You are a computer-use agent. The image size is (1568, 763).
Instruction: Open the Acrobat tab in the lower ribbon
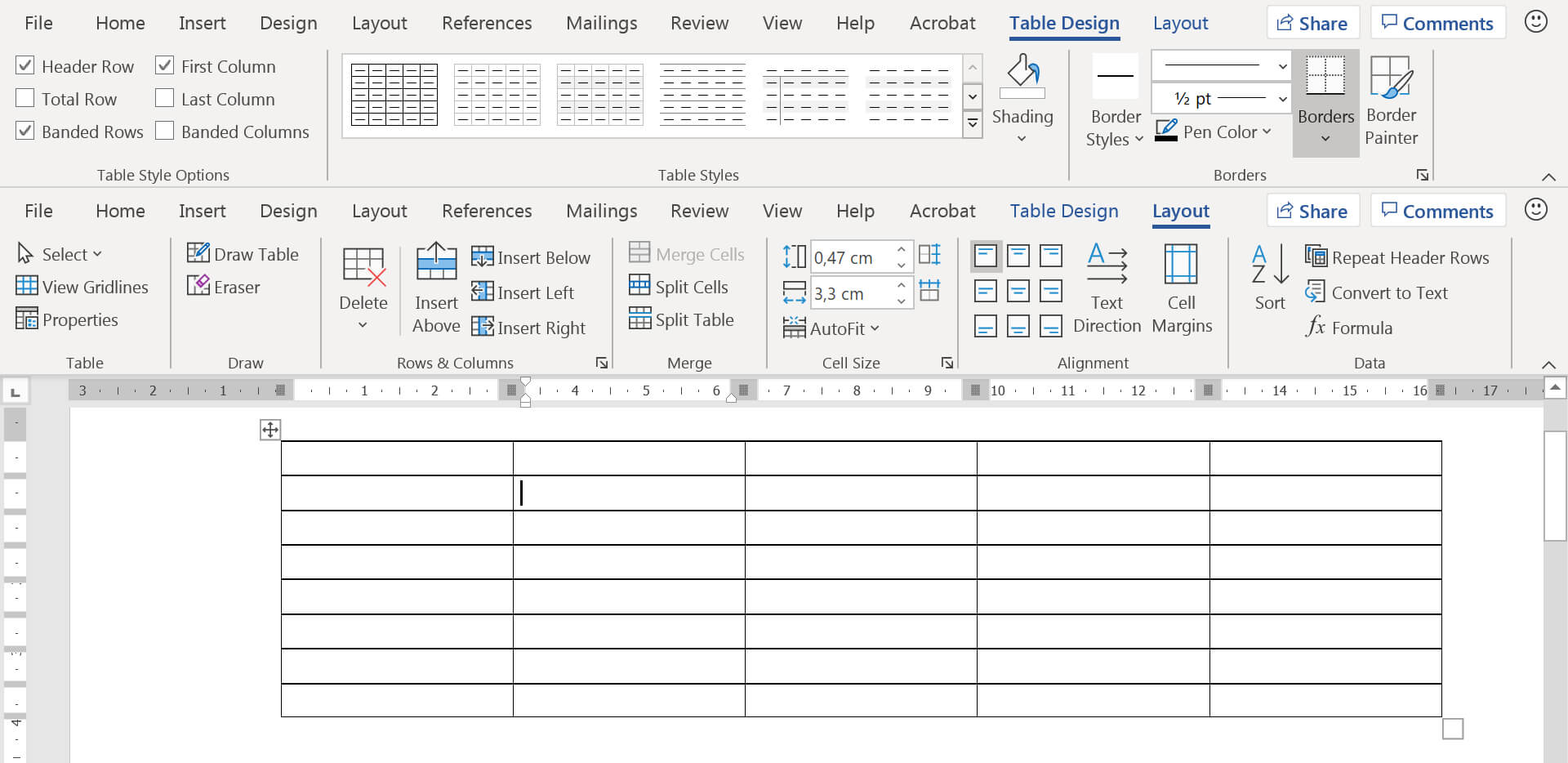tap(942, 211)
